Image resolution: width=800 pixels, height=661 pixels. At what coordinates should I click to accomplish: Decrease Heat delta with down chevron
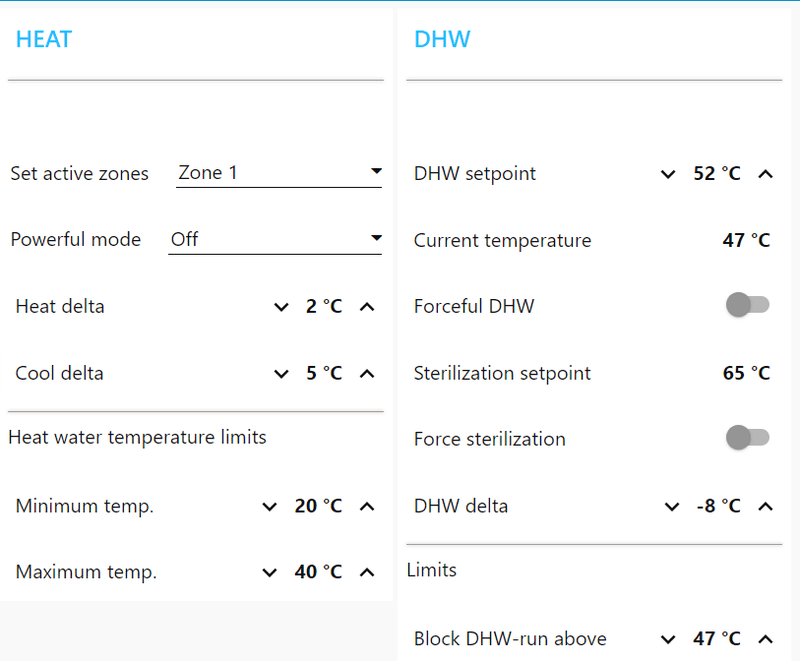[x=281, y=307]
